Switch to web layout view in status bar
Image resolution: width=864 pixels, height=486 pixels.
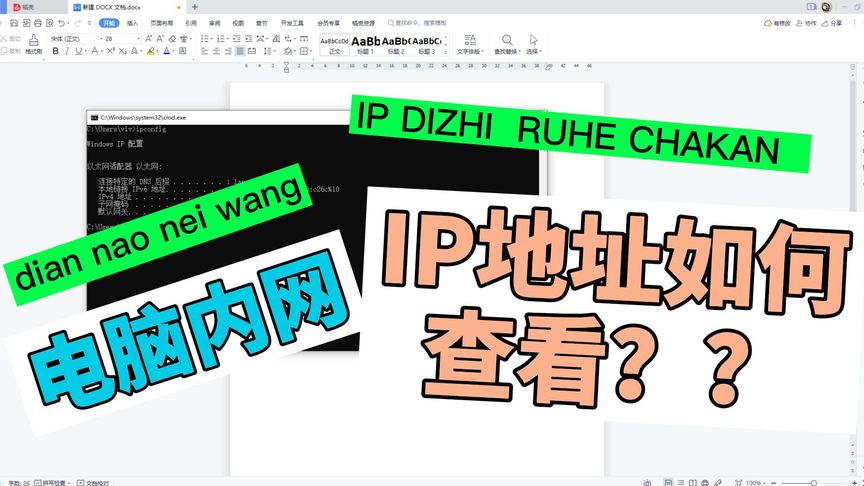[x=705, y=483]
